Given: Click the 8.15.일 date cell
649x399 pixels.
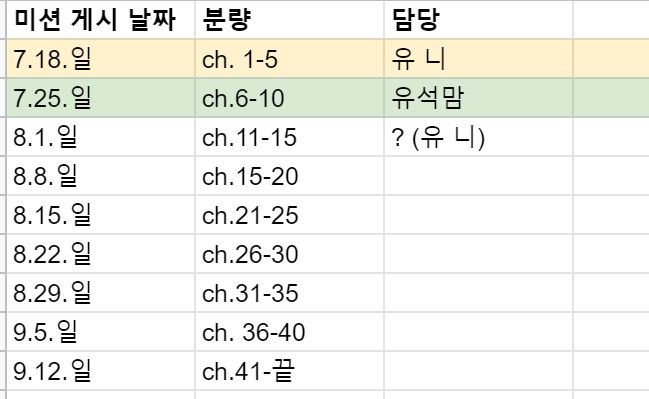Looking at the screenshot, I should coord(101,215).
